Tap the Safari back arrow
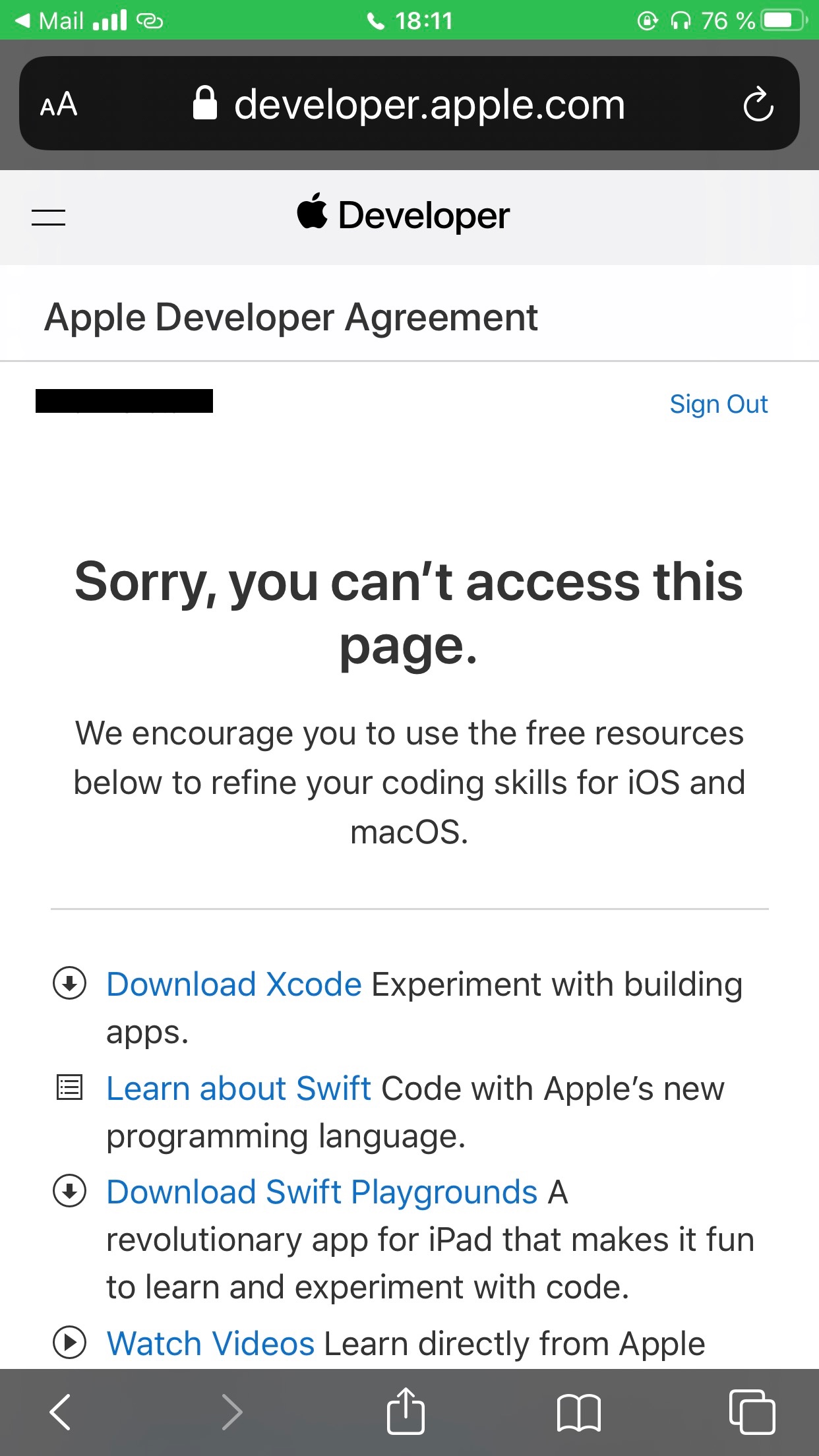This screenshot has width=819, height=1456. tap(60, 1411)
